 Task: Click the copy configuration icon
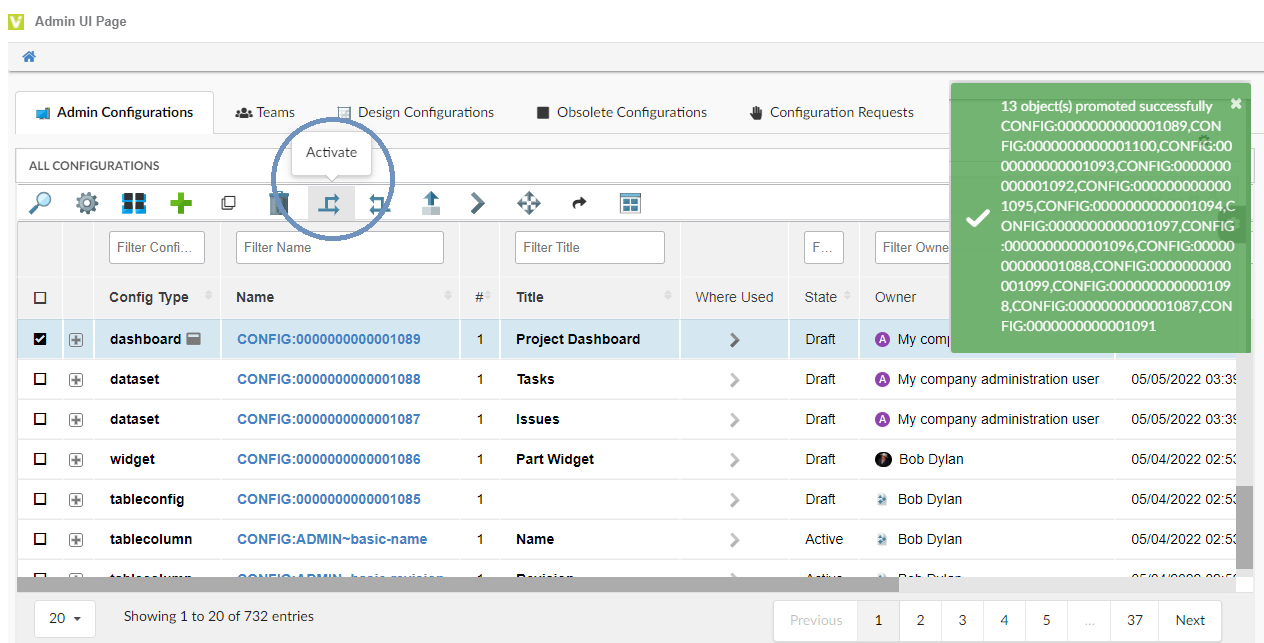click(x=229, y=204)
